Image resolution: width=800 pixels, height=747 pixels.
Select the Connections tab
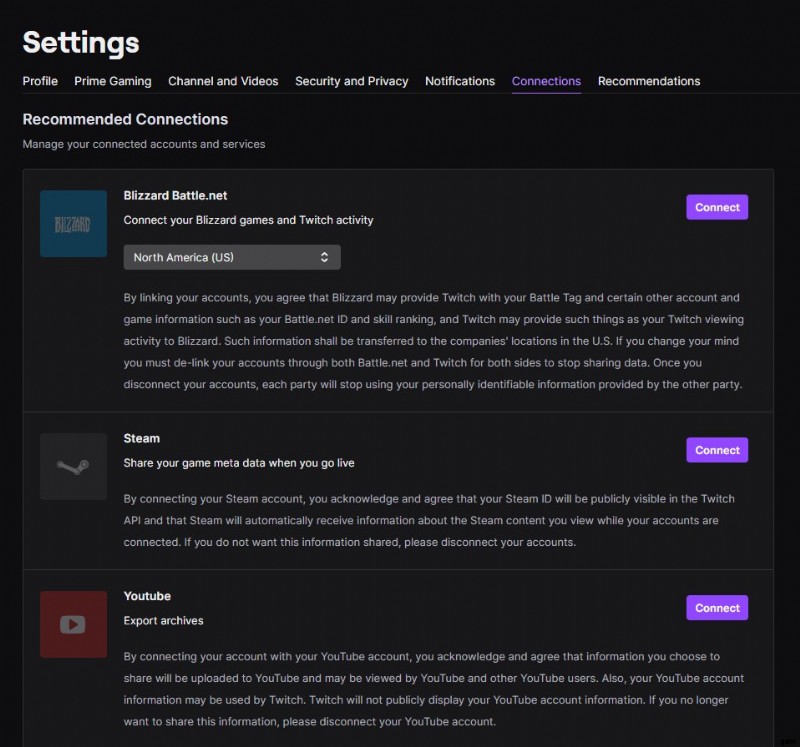point(546,81)
